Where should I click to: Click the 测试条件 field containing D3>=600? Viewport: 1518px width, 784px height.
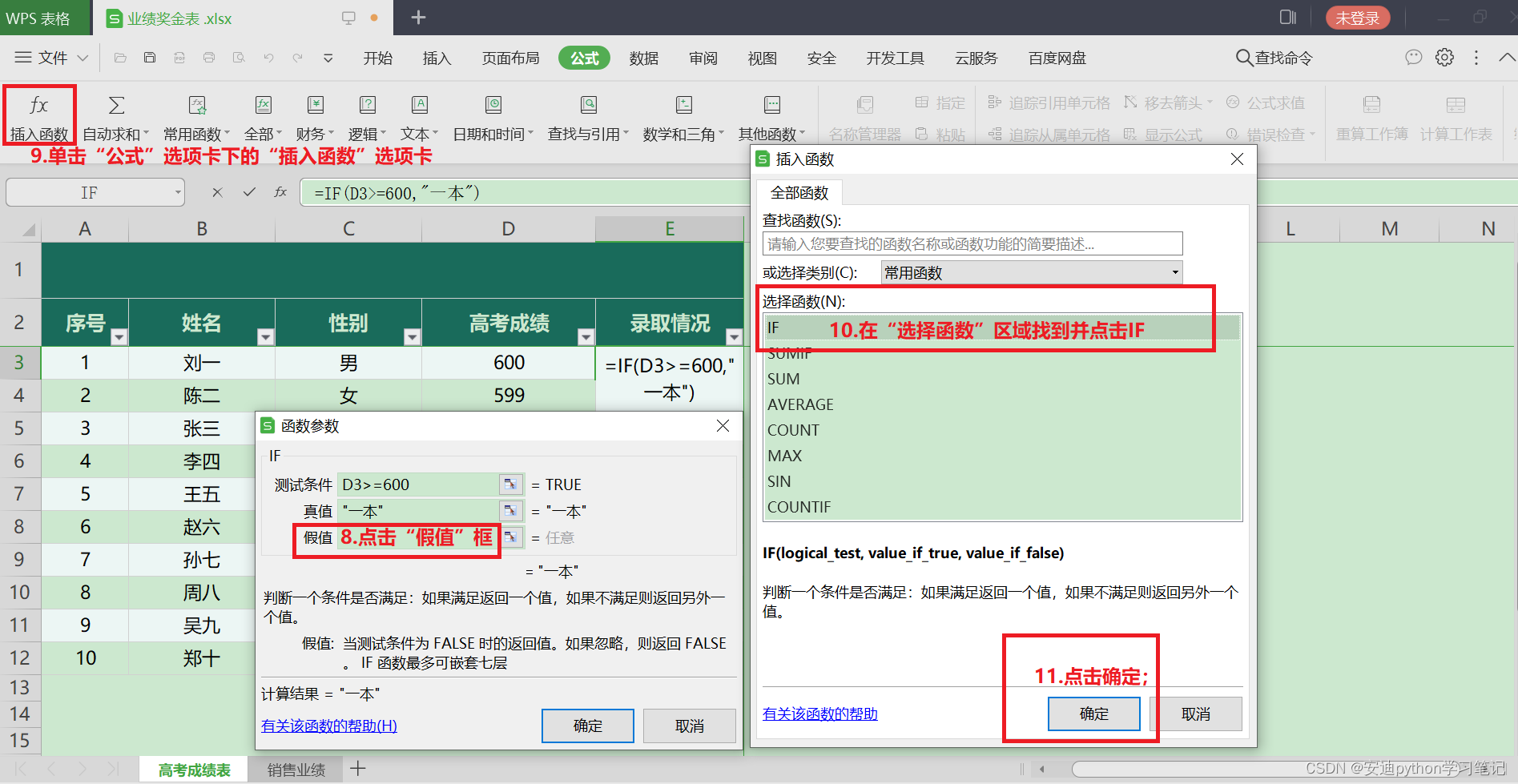click(418, 484)
